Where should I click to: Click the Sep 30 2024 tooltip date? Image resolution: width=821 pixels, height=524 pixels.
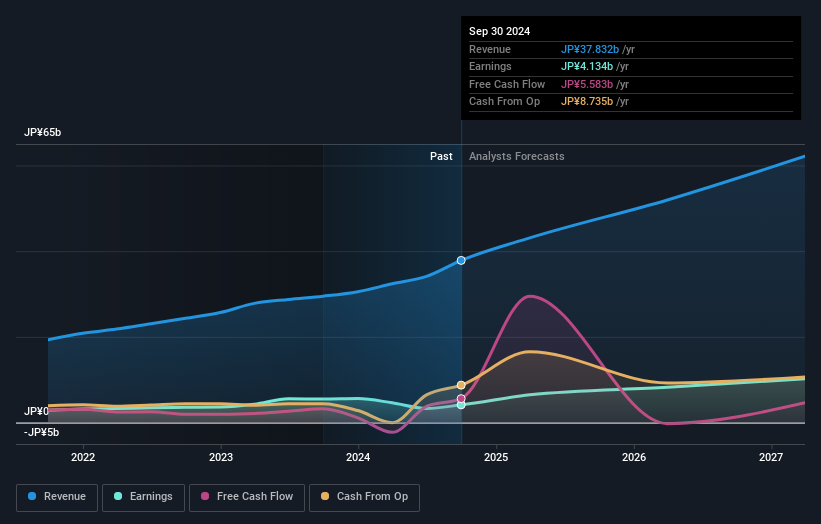[500, 31]
